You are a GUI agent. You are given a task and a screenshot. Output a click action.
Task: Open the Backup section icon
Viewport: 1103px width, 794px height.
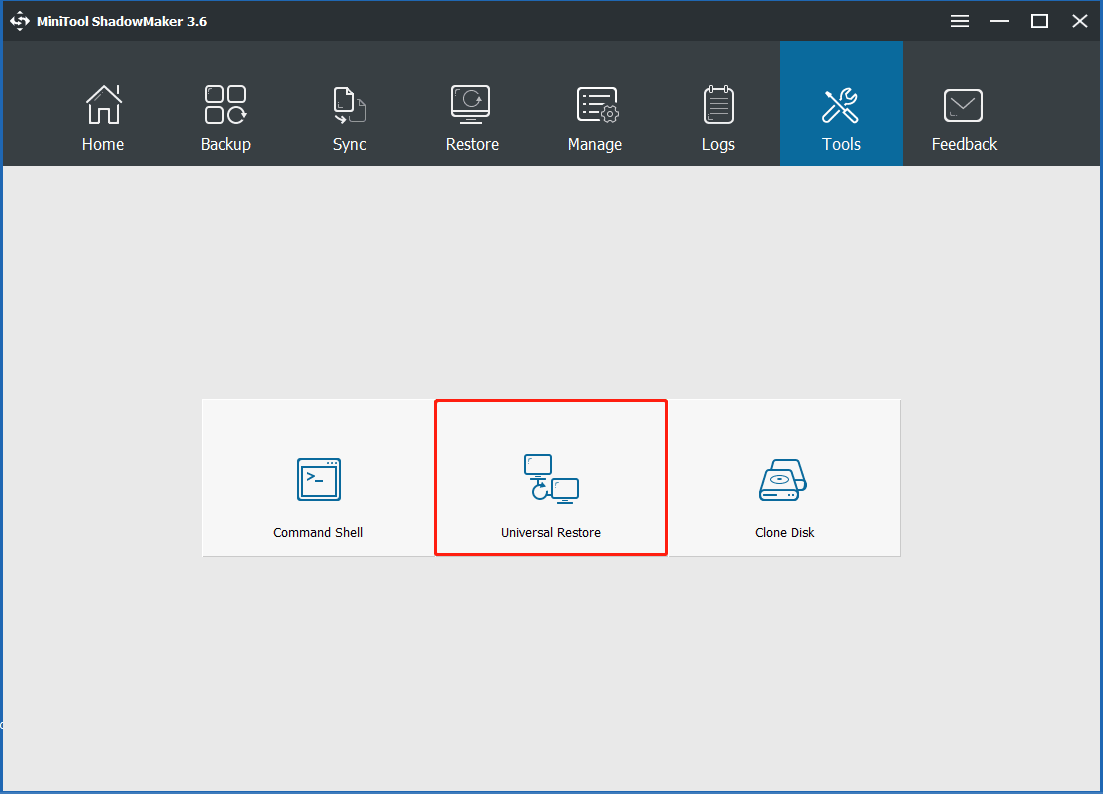tap(225, 105)
